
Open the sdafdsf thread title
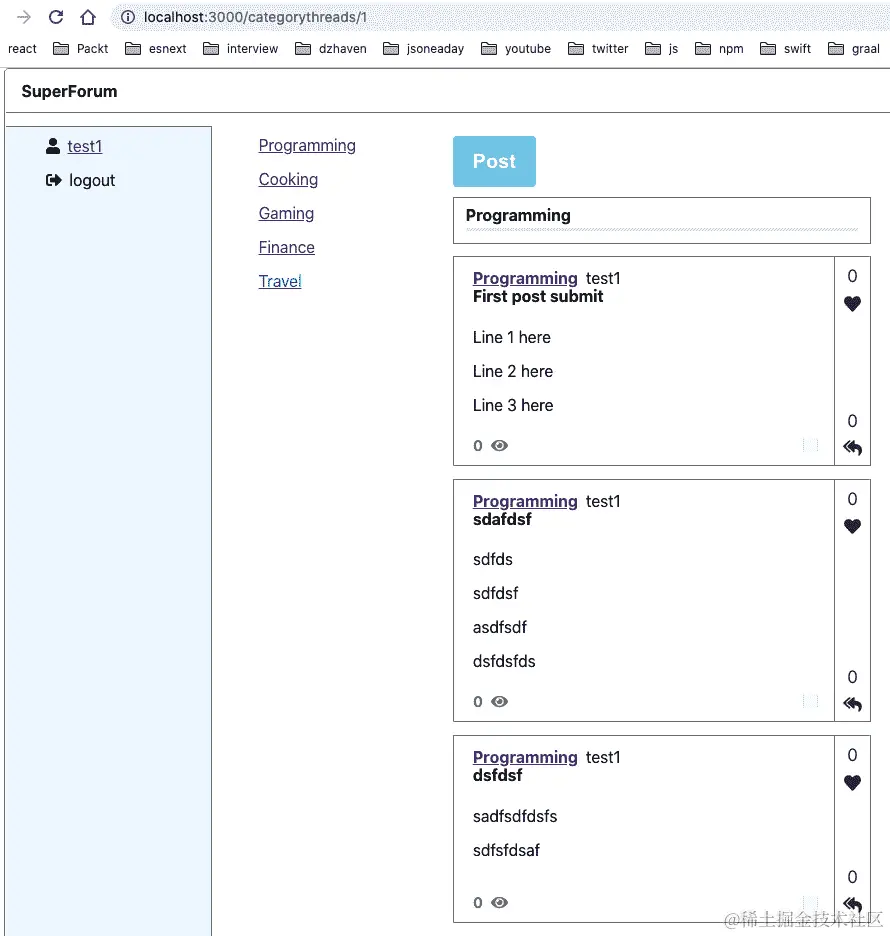[502, 519]
